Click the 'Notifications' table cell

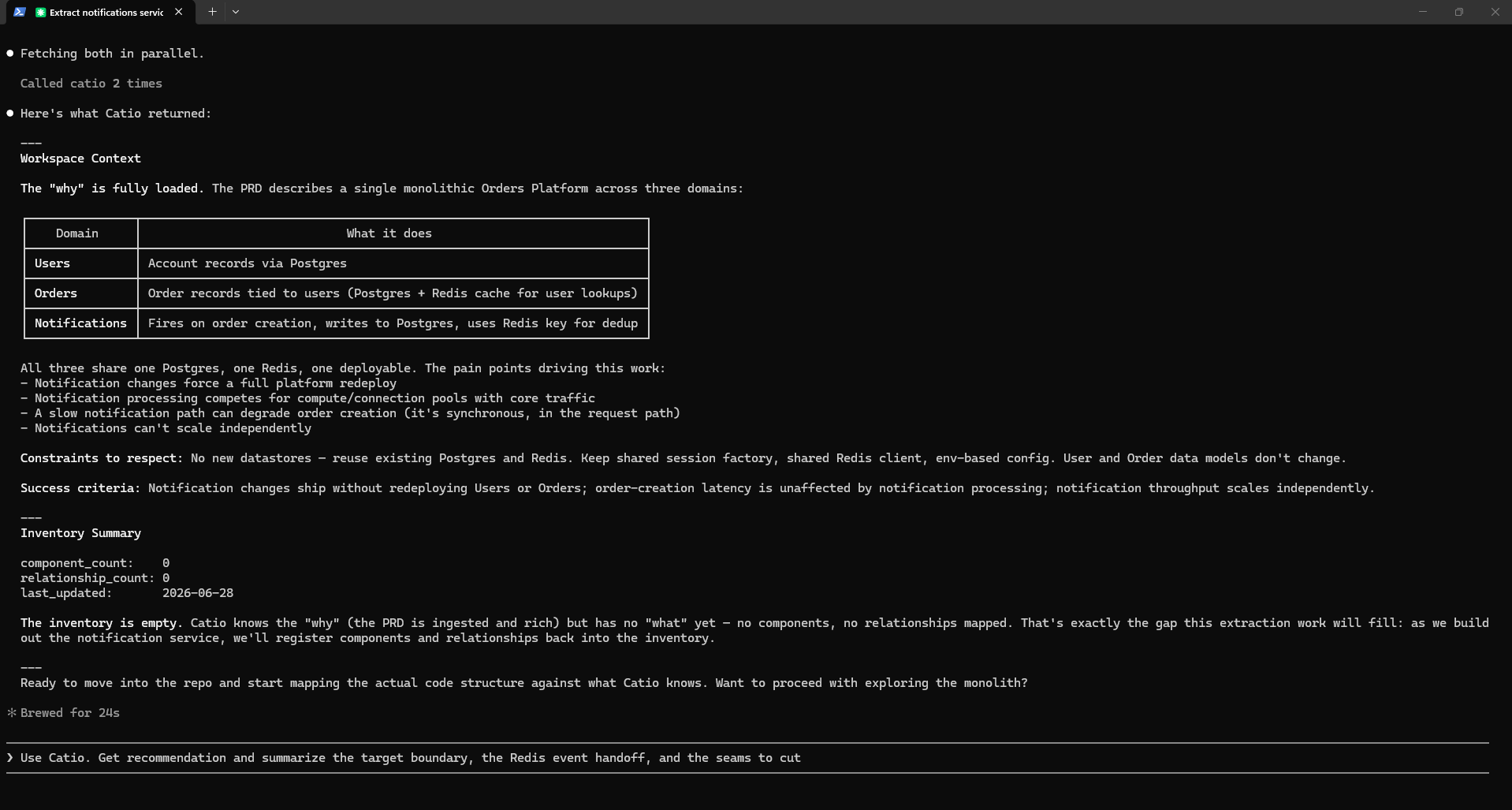[x=80, y=323]
